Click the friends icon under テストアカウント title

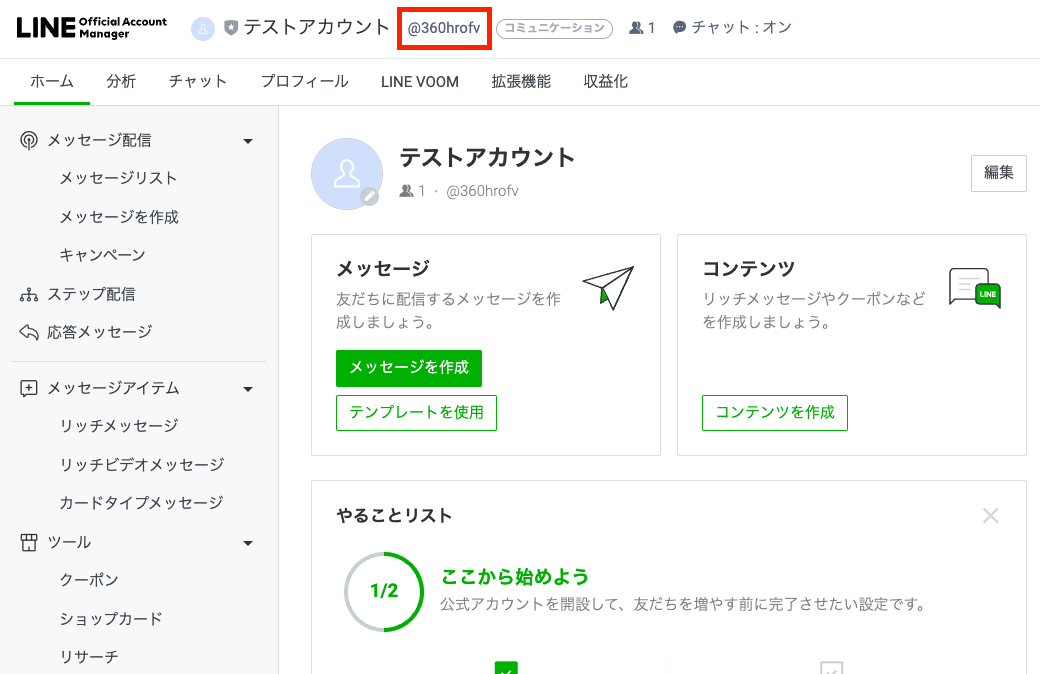pos(407,191)
